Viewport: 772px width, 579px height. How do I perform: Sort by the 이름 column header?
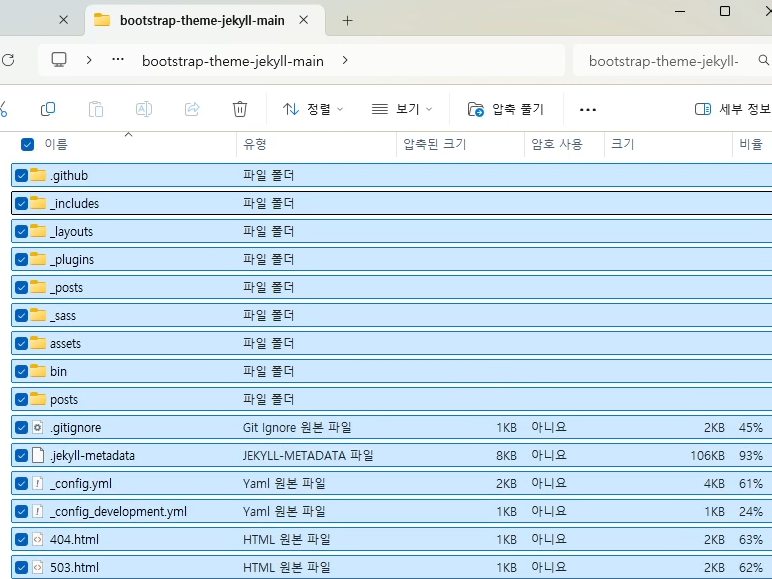(x=56, y=144)
